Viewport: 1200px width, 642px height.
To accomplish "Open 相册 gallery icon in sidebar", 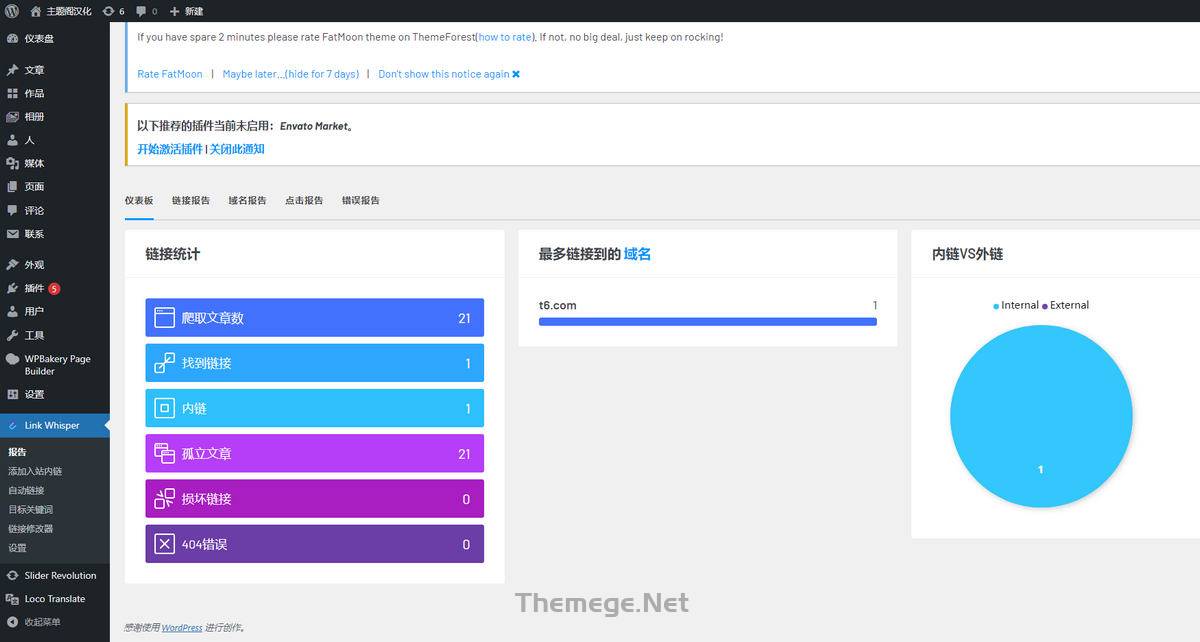I will [12, 117].
